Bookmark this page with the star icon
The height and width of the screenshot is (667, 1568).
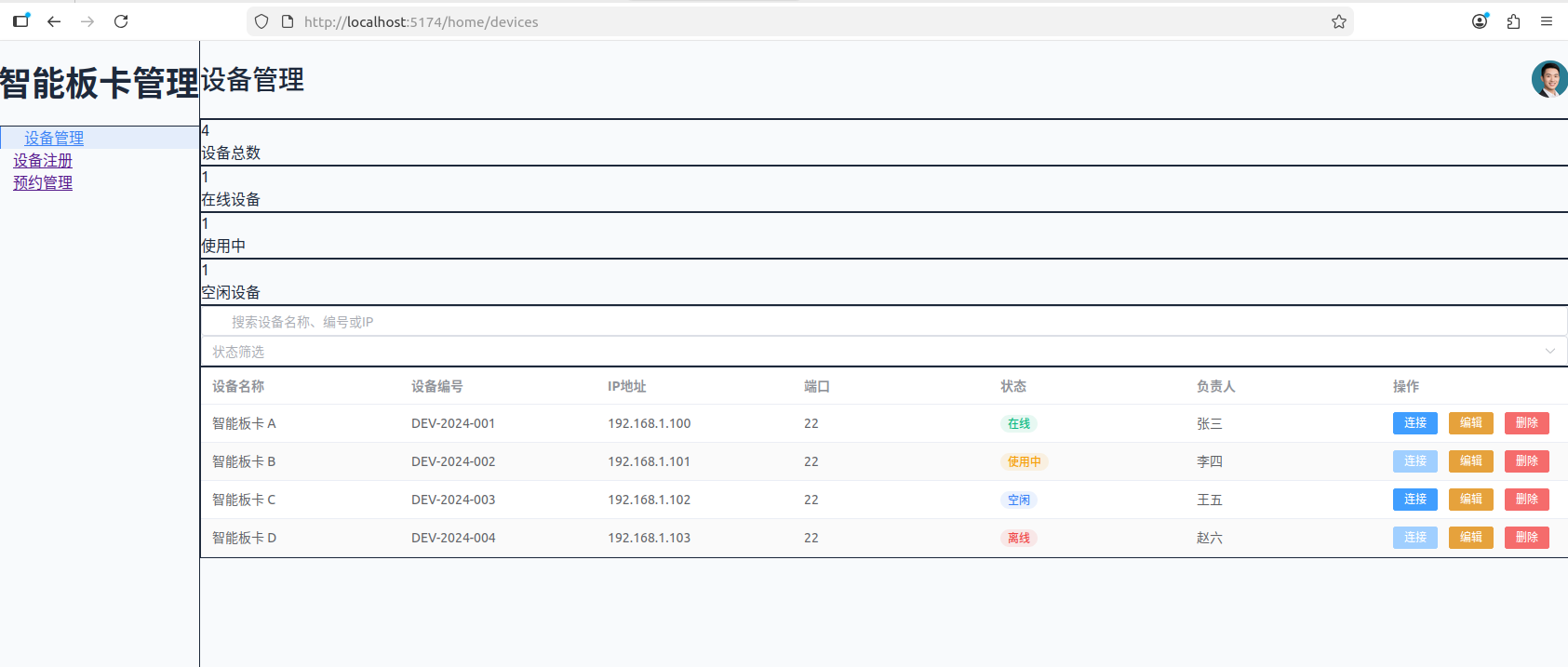click(x=1338, y=21)
